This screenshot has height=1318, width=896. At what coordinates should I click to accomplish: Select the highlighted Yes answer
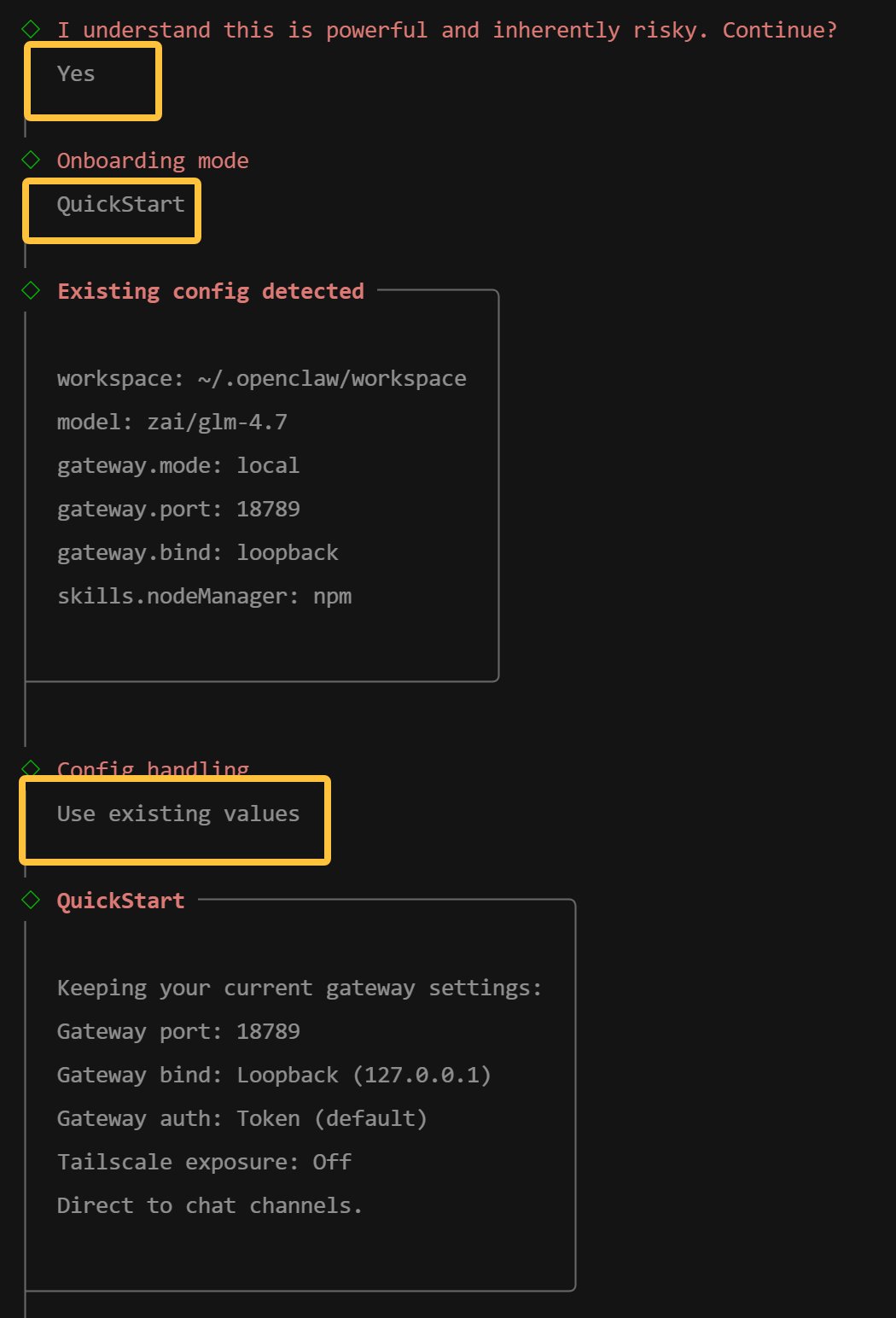76,74
